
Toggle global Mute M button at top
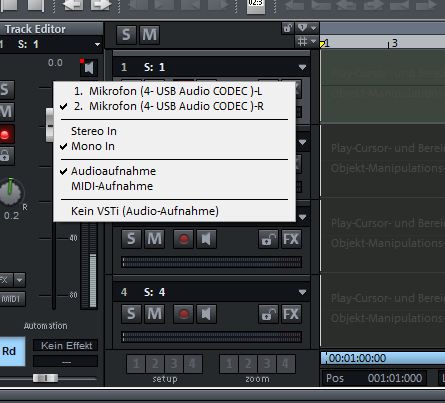tap(149, 35)
